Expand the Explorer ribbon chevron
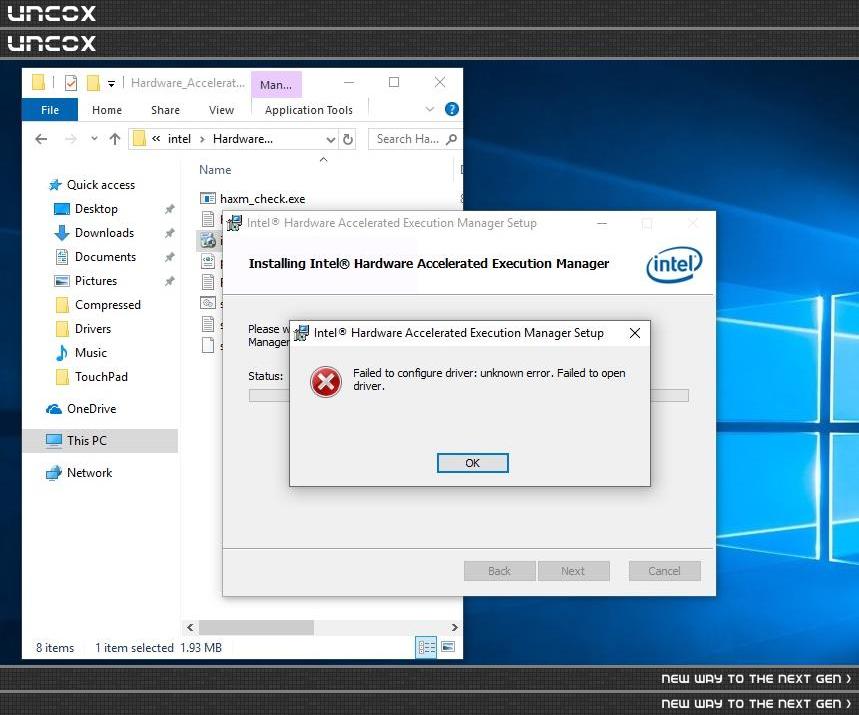Image resolution: width=859 pixels, height=715 pixels. pos(430,109)
